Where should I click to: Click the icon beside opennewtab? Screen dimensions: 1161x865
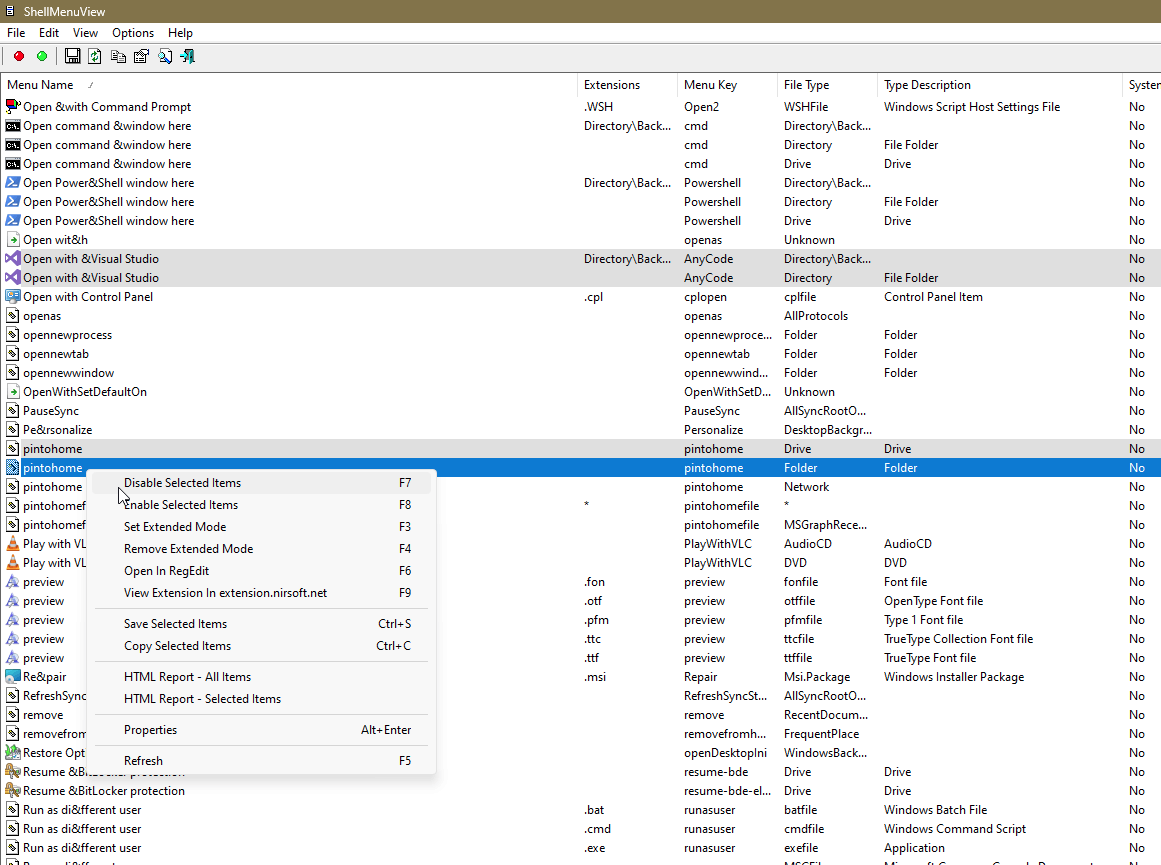(x=13, y=354)
